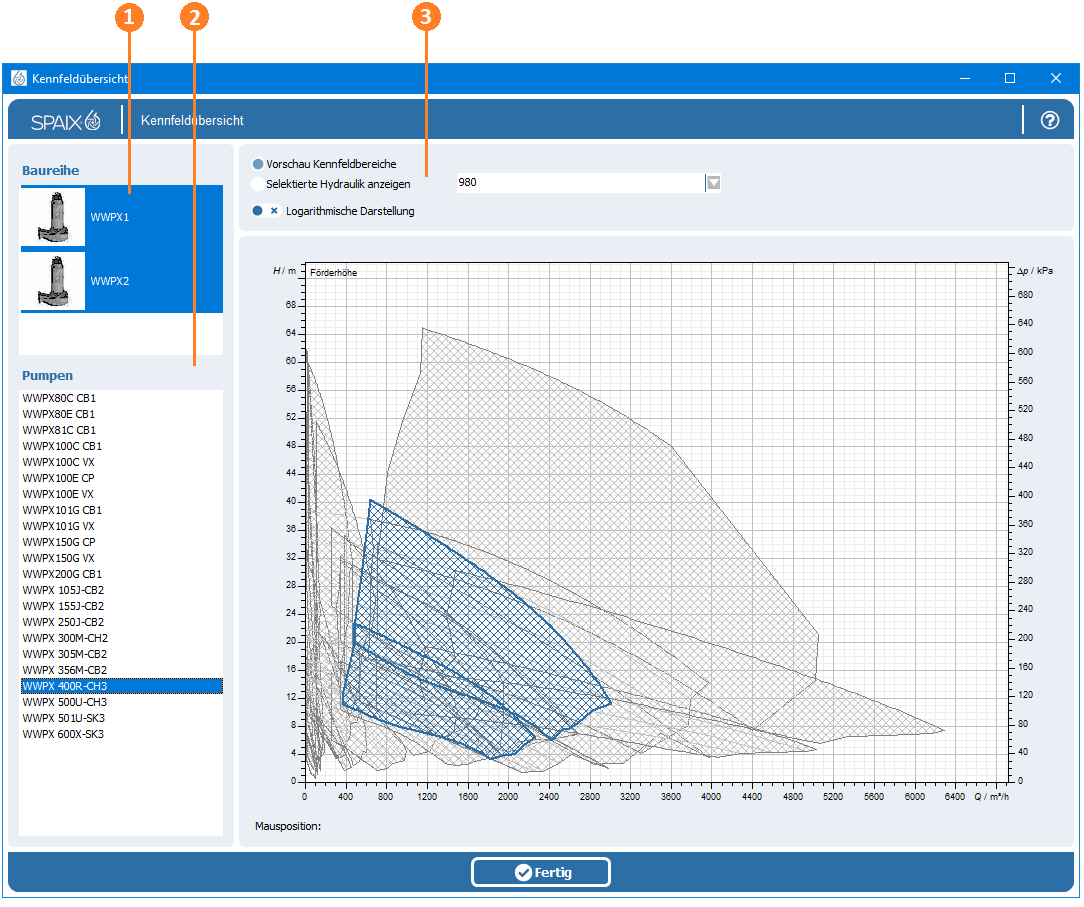Viewport: 1084px width, 907px height.
Task: Click the Fertig button
Action: (x=541, y=872)
